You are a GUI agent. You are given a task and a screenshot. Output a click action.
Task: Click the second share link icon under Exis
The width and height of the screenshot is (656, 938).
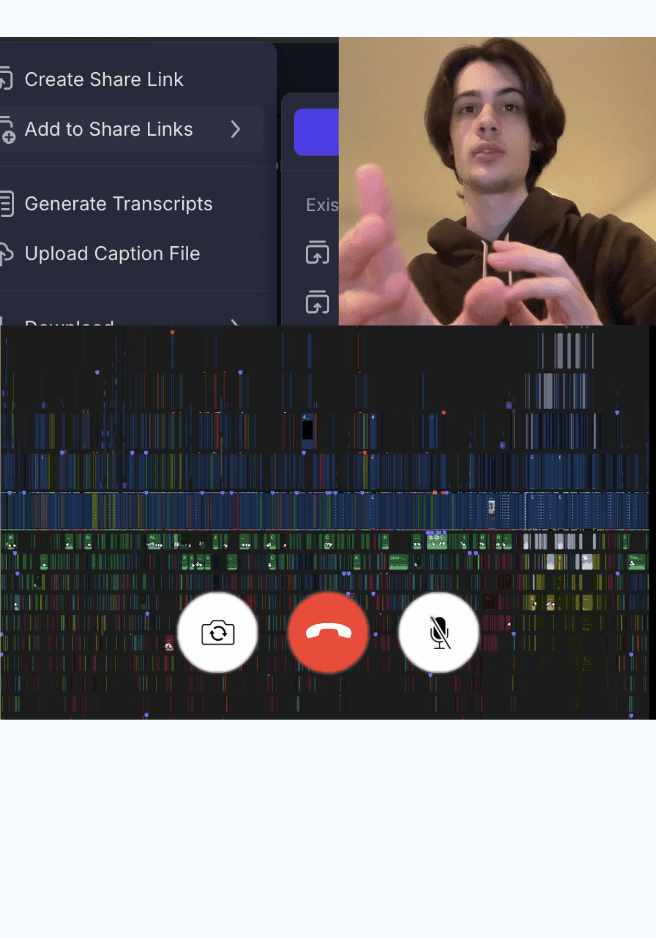pos(317,302)
